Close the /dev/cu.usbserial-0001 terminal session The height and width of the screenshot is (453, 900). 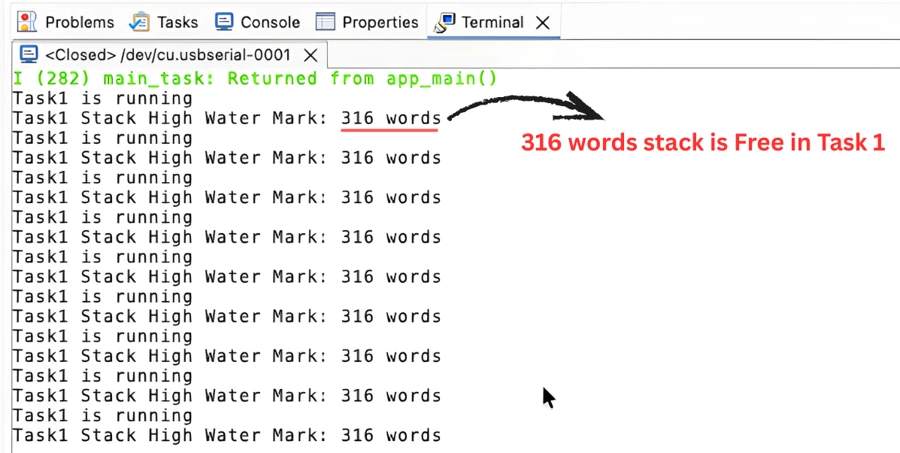point(311,55)
